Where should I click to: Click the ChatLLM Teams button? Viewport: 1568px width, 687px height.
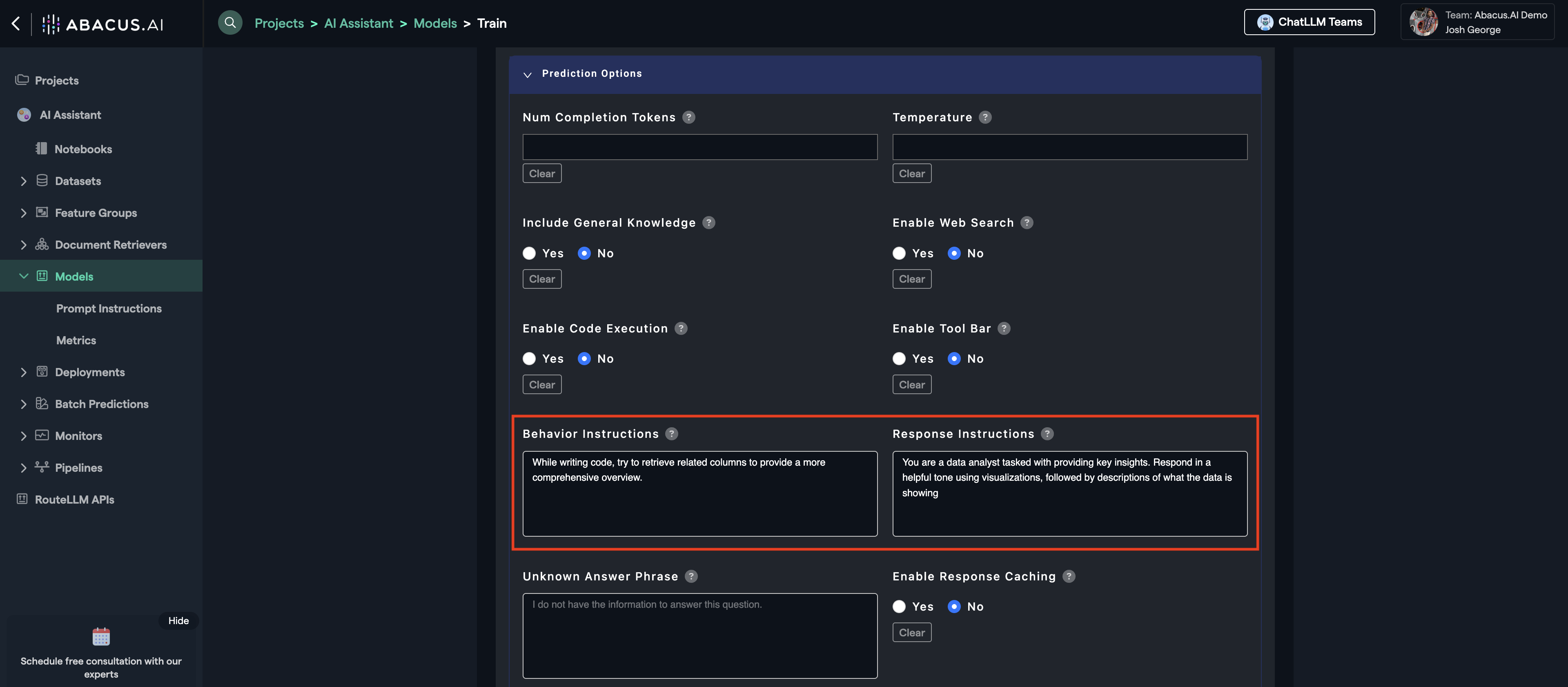point(1309,22)
